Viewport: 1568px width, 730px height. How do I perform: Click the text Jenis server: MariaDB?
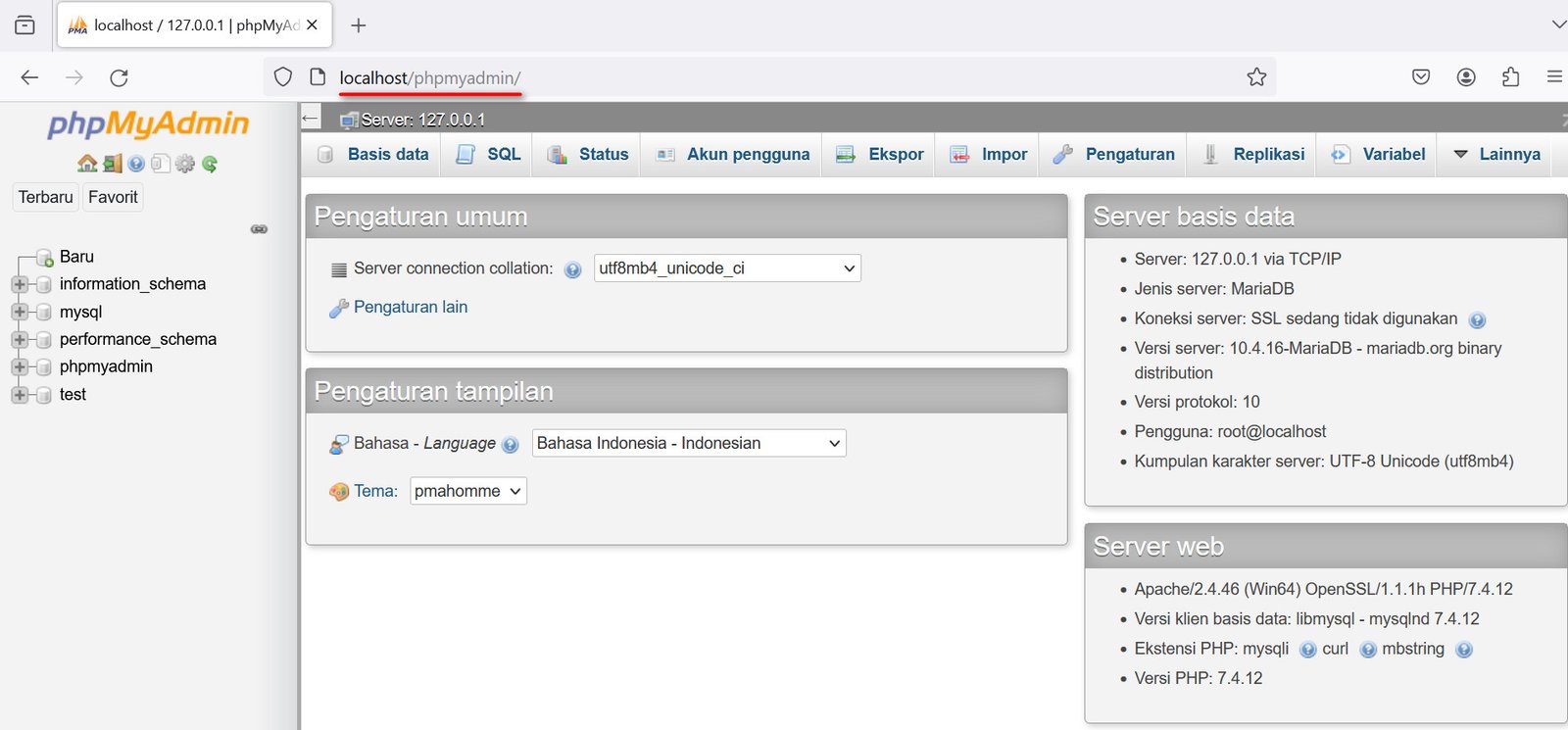1214,289
